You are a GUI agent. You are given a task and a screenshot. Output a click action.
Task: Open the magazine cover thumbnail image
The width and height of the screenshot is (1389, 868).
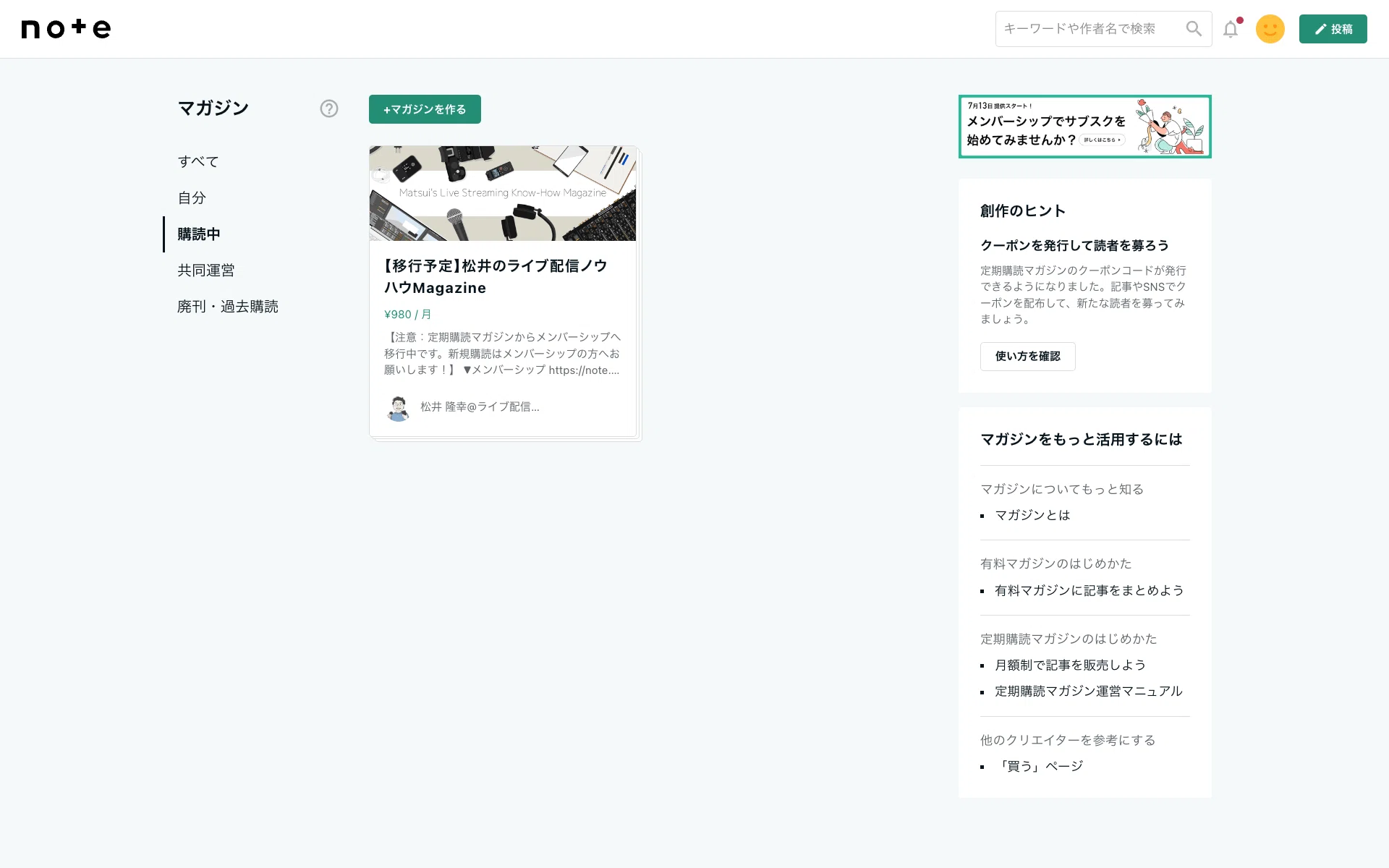pyautogui.click(x=503, y=193)
